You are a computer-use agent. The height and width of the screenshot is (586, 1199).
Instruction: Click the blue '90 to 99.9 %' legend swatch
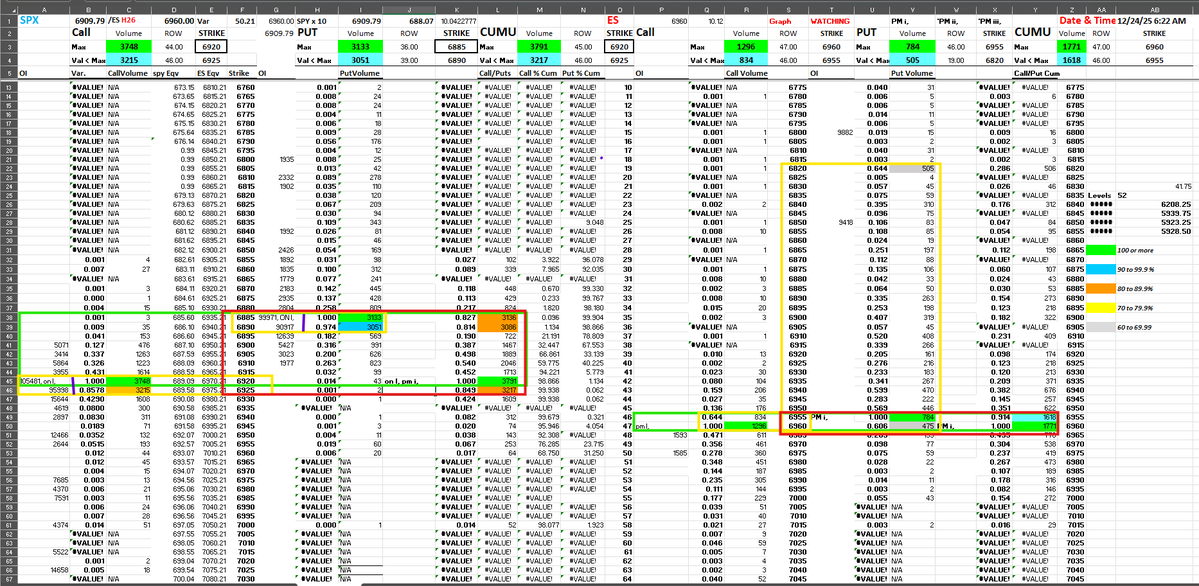pos(1099,270)
